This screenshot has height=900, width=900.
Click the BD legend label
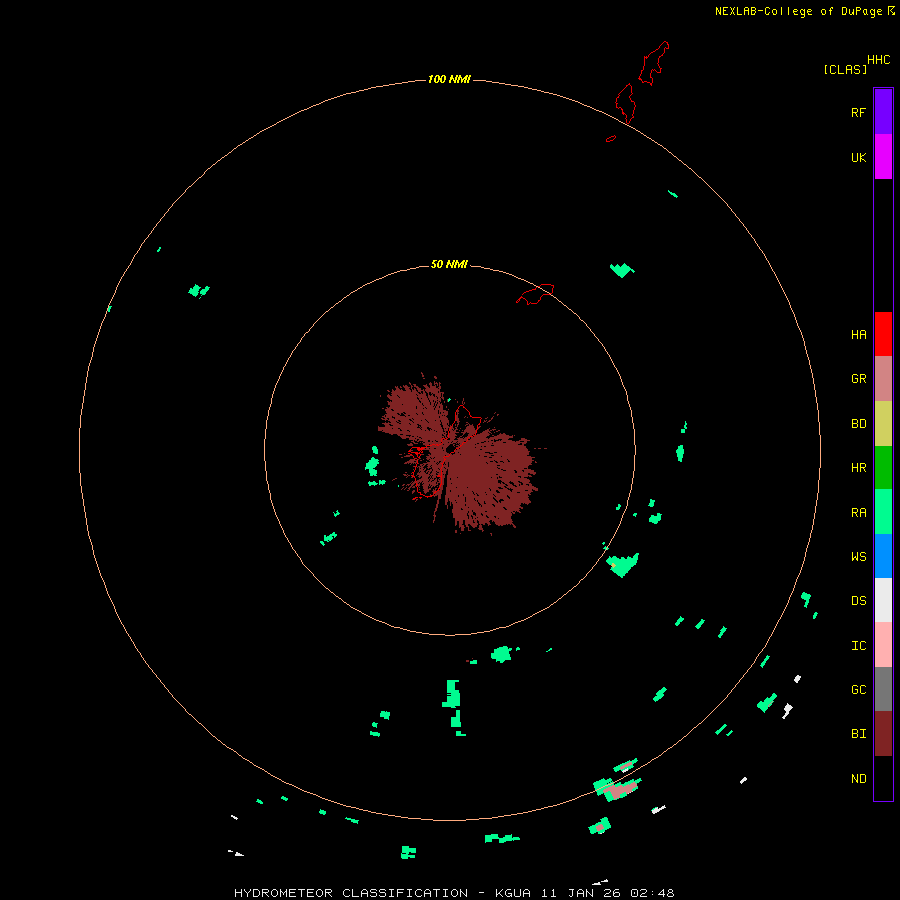tap(858, 424)
